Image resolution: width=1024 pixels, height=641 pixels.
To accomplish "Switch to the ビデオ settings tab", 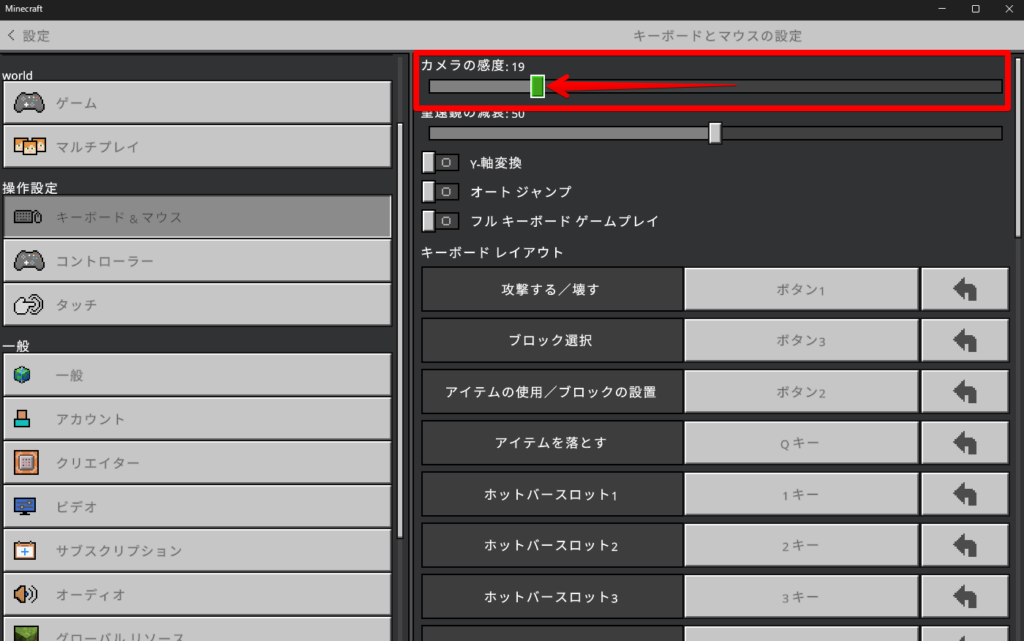I will (x=197, y=507).
